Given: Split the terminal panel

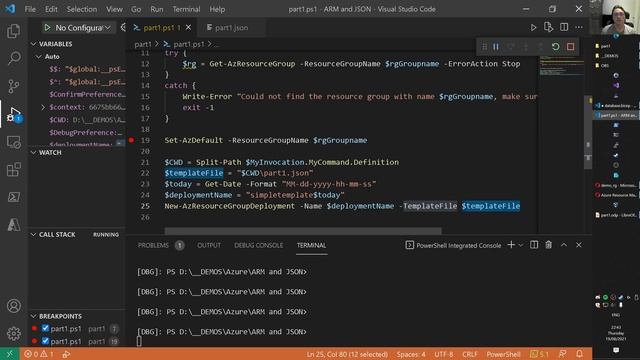Looking at the screenshot, I should (x=534, y=245).
